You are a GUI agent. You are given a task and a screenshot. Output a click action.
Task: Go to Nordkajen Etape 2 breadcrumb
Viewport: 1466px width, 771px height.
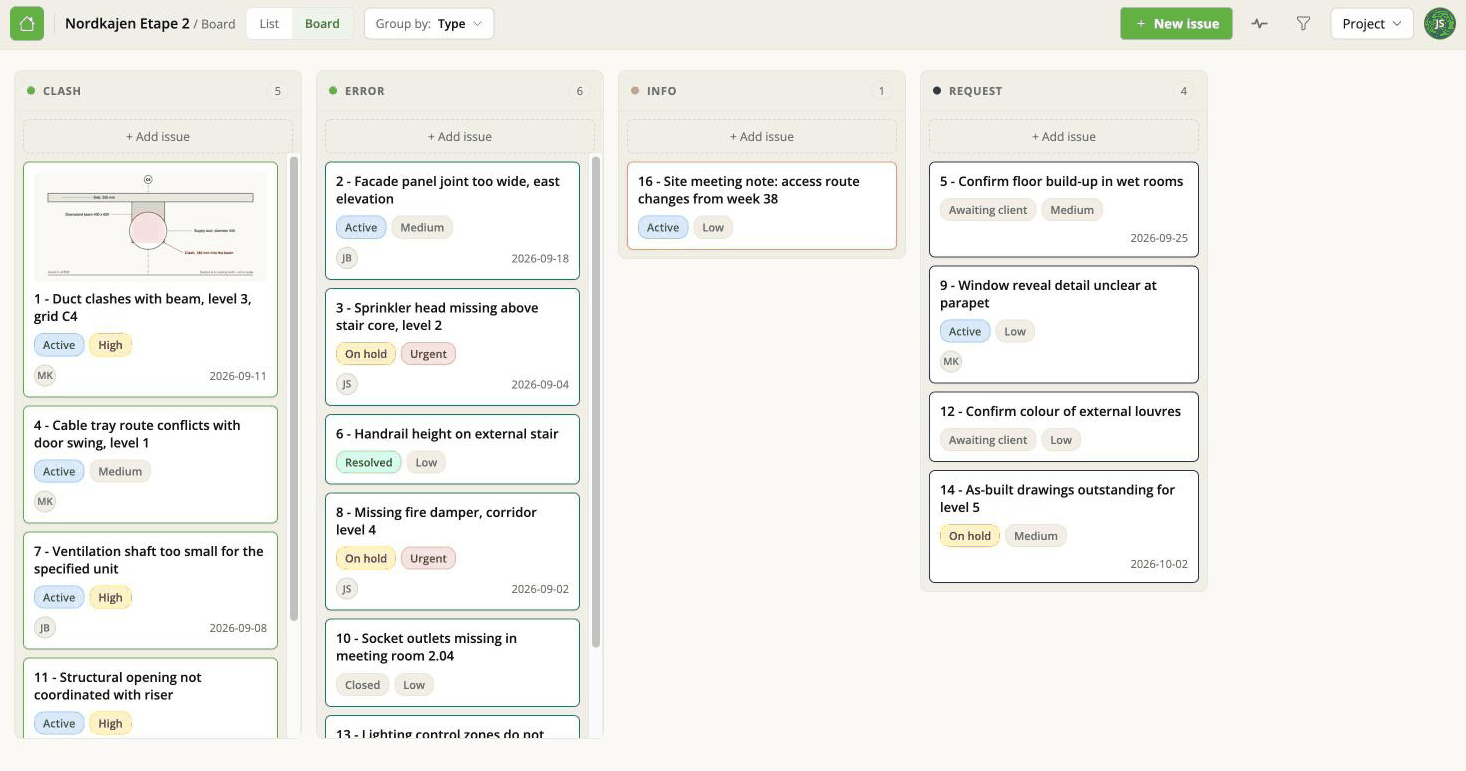[x=127, y=24]
